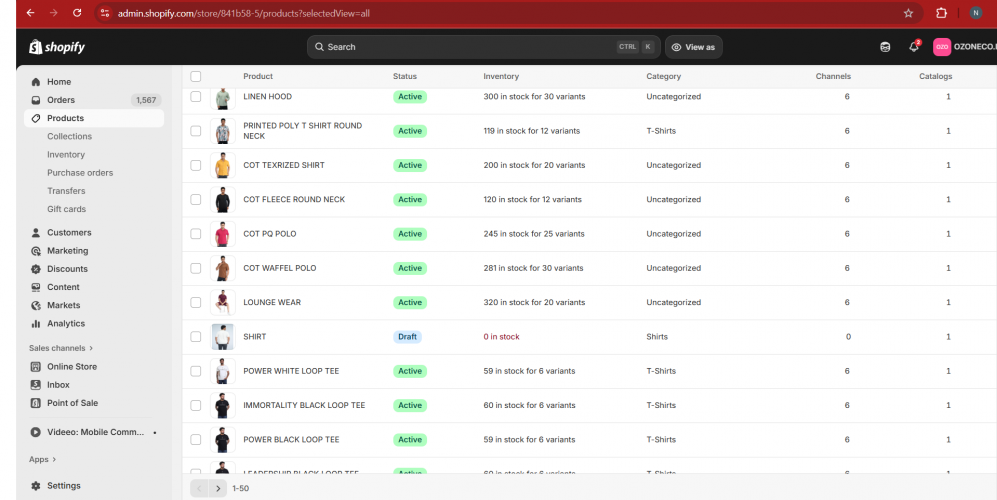The width and height of the screenshot is (997, 500).
Task: Sort by the Status column header
Action: (x=405, y=76)
